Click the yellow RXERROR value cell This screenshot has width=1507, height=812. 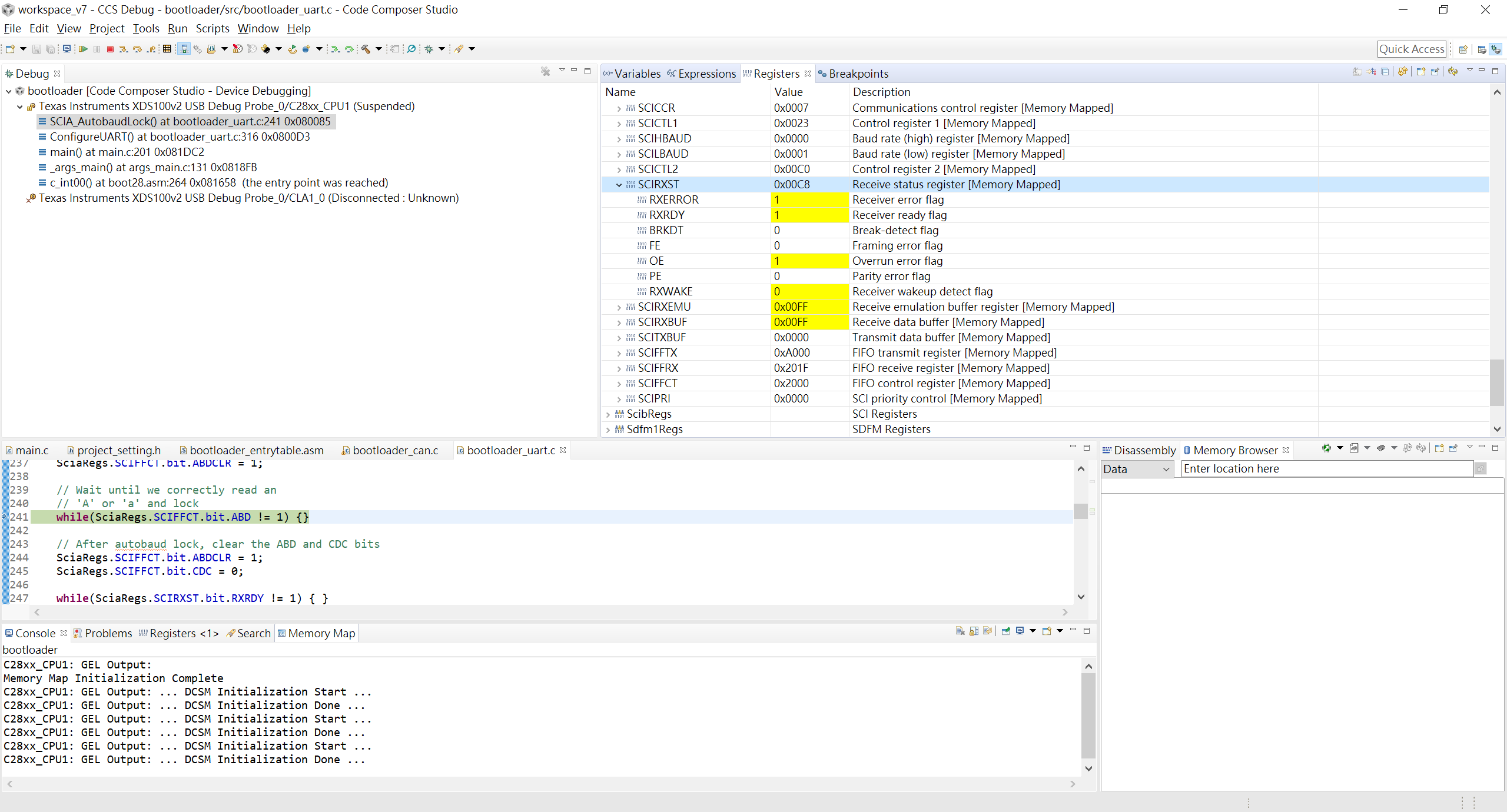(x=809, y=200)
